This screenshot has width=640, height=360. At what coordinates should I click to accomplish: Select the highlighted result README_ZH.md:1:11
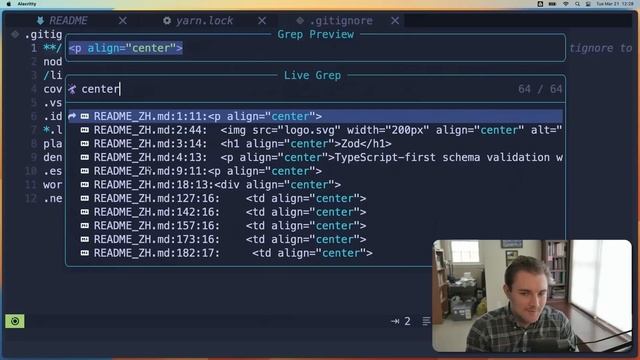tap(315, 116)
